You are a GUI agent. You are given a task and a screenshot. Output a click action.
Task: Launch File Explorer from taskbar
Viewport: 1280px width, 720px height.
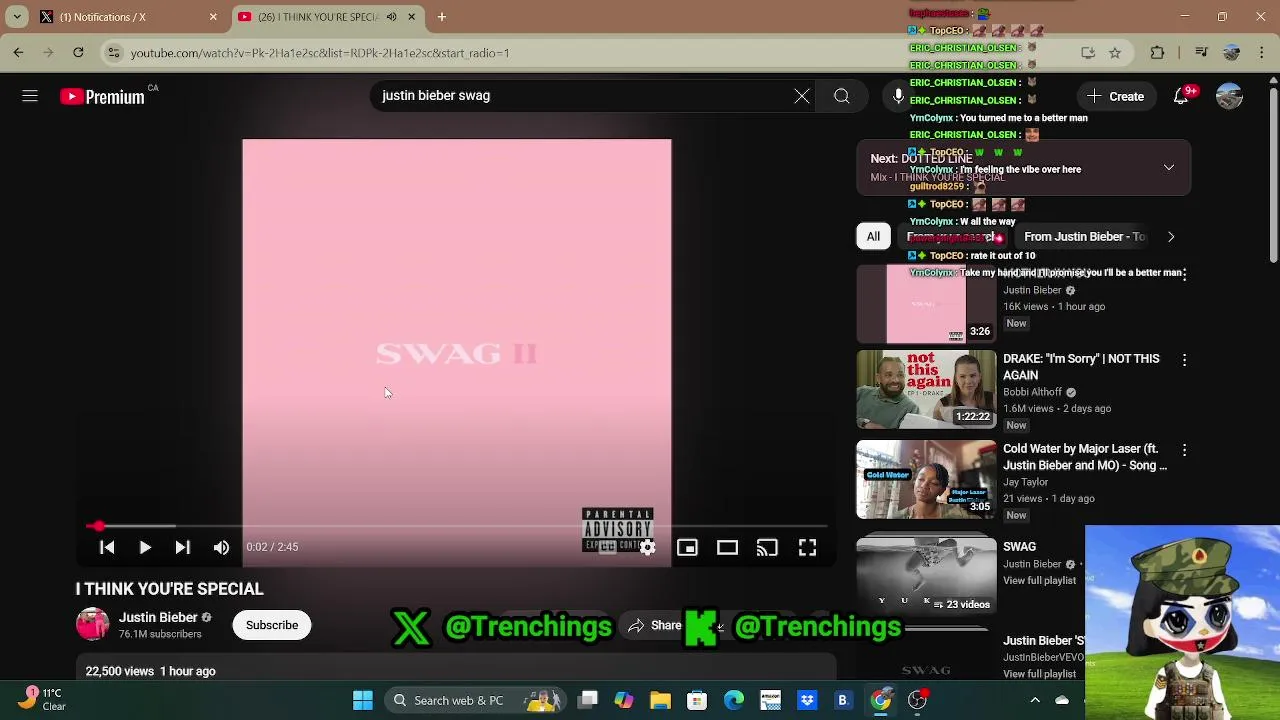click(x=661, y=700)
